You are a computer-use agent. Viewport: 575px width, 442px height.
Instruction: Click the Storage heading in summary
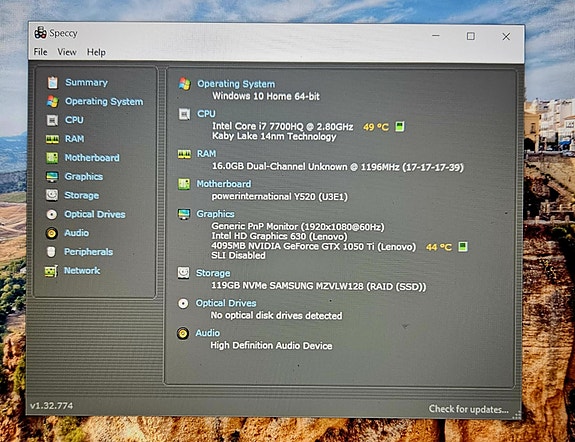click(x=213, y=273)
